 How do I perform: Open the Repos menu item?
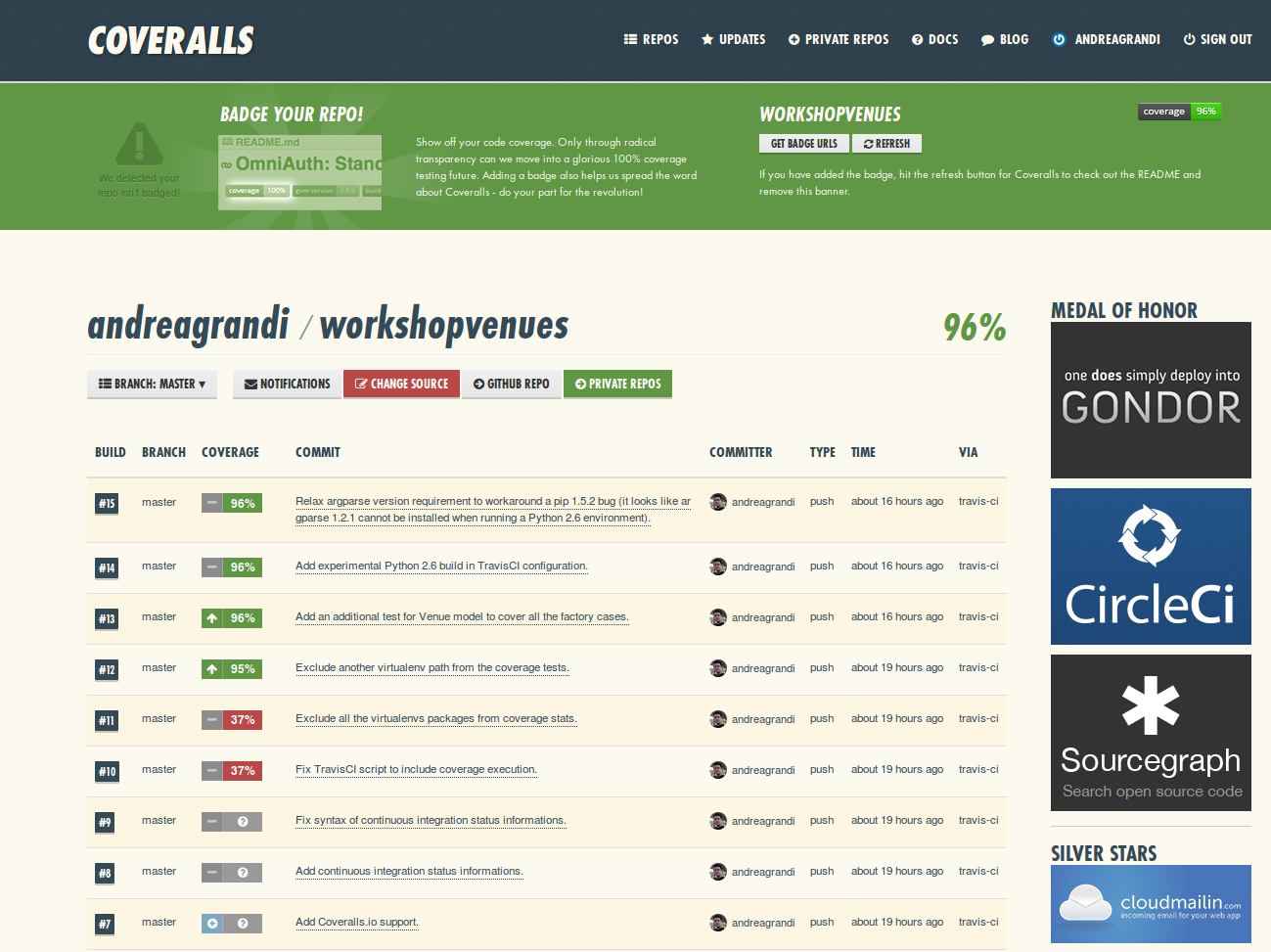coord(651,40)
